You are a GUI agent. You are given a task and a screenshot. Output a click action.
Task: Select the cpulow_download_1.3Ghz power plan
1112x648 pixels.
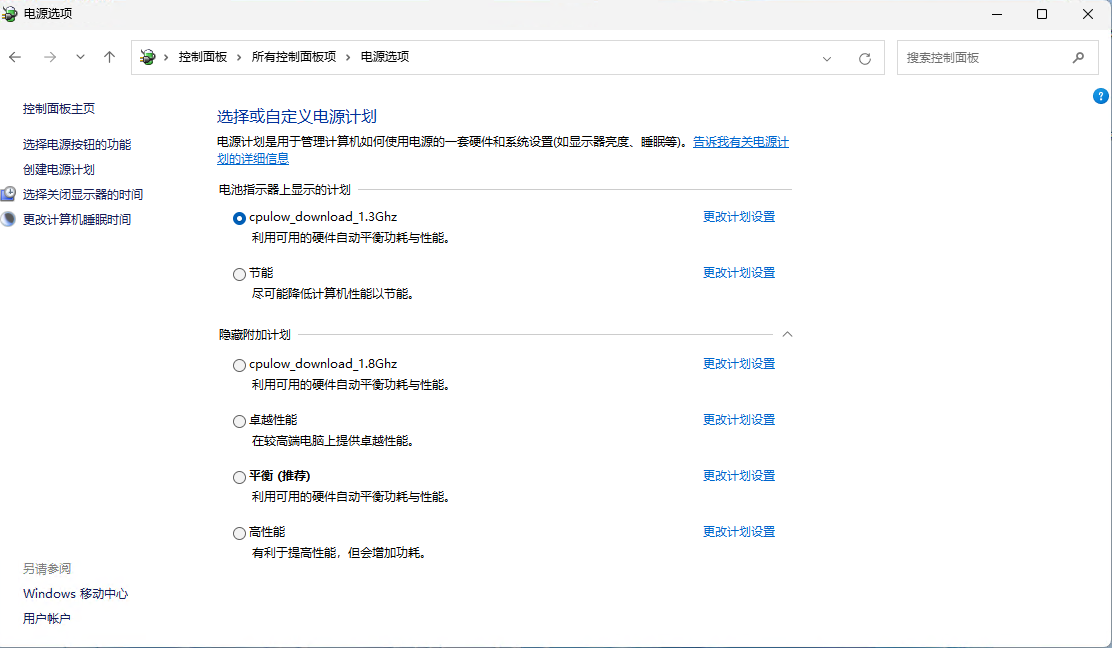(x=239, y=218)
